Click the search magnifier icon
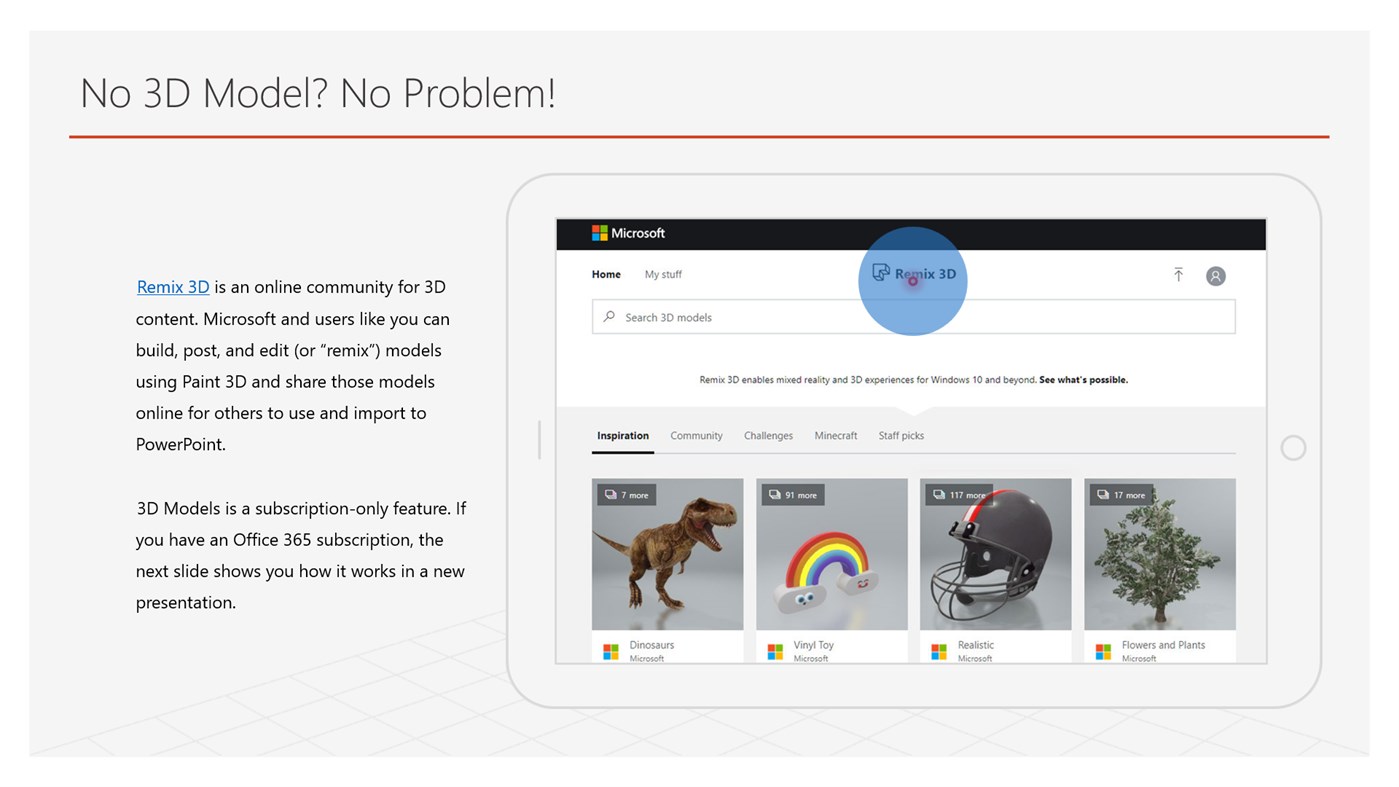 pos(608,316)
